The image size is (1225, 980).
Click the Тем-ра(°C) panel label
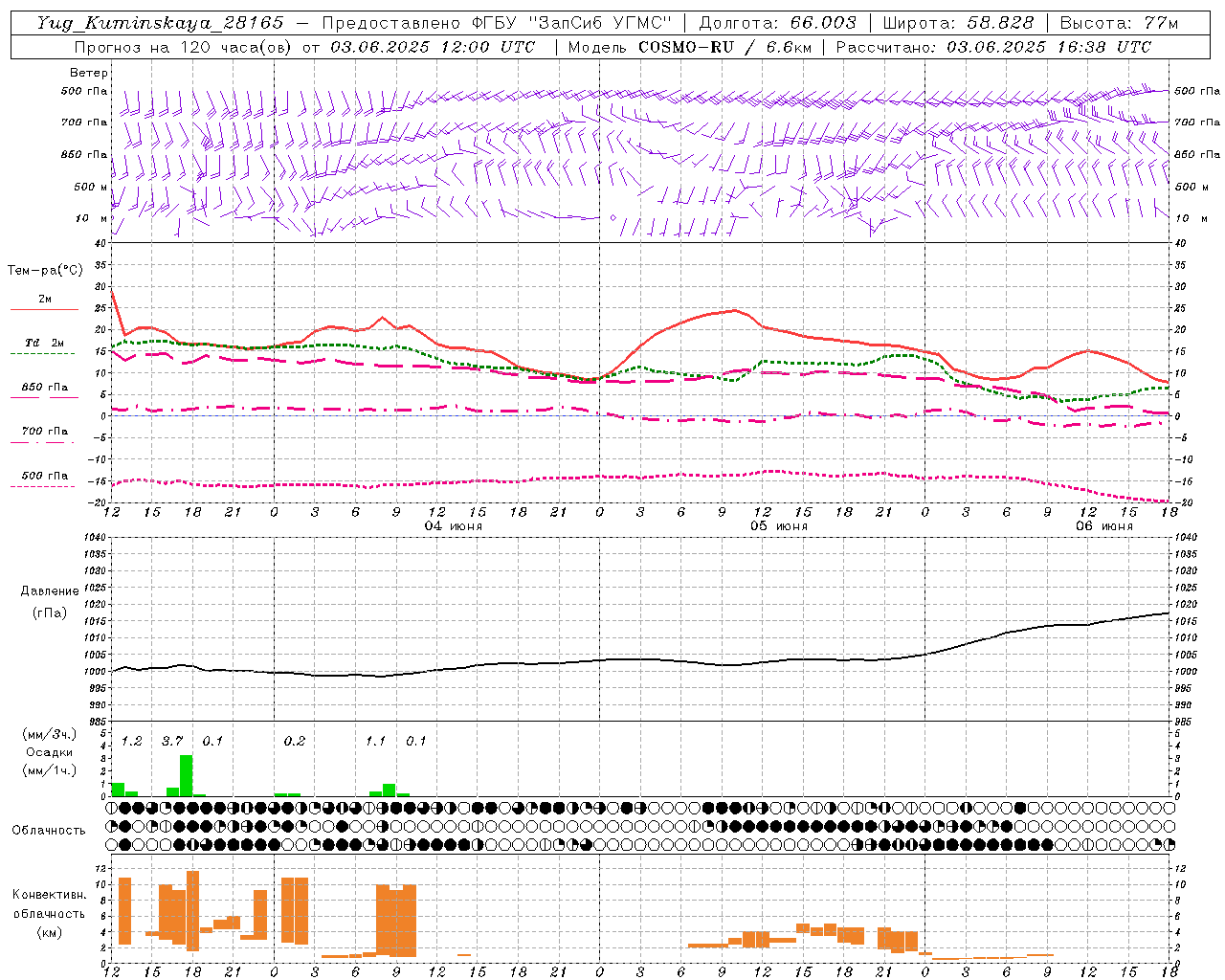coord(45,271)
